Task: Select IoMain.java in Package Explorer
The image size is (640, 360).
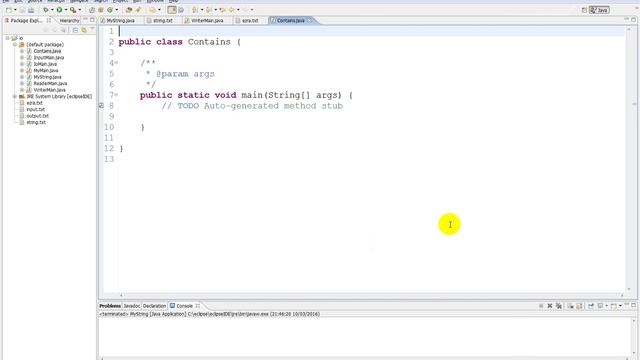Action: click(45, 64)
